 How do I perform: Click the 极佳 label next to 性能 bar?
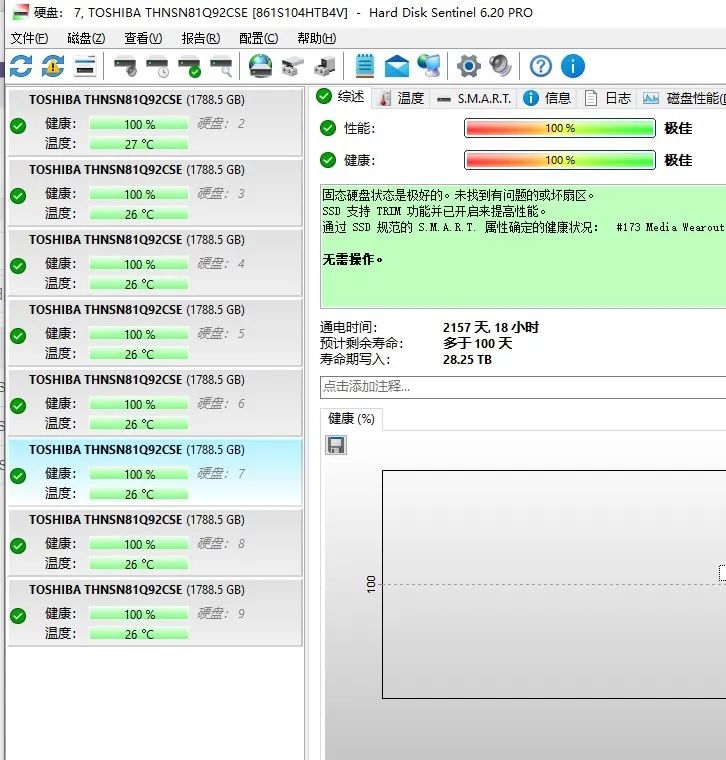pyautogui.click(x=678, y=128)
